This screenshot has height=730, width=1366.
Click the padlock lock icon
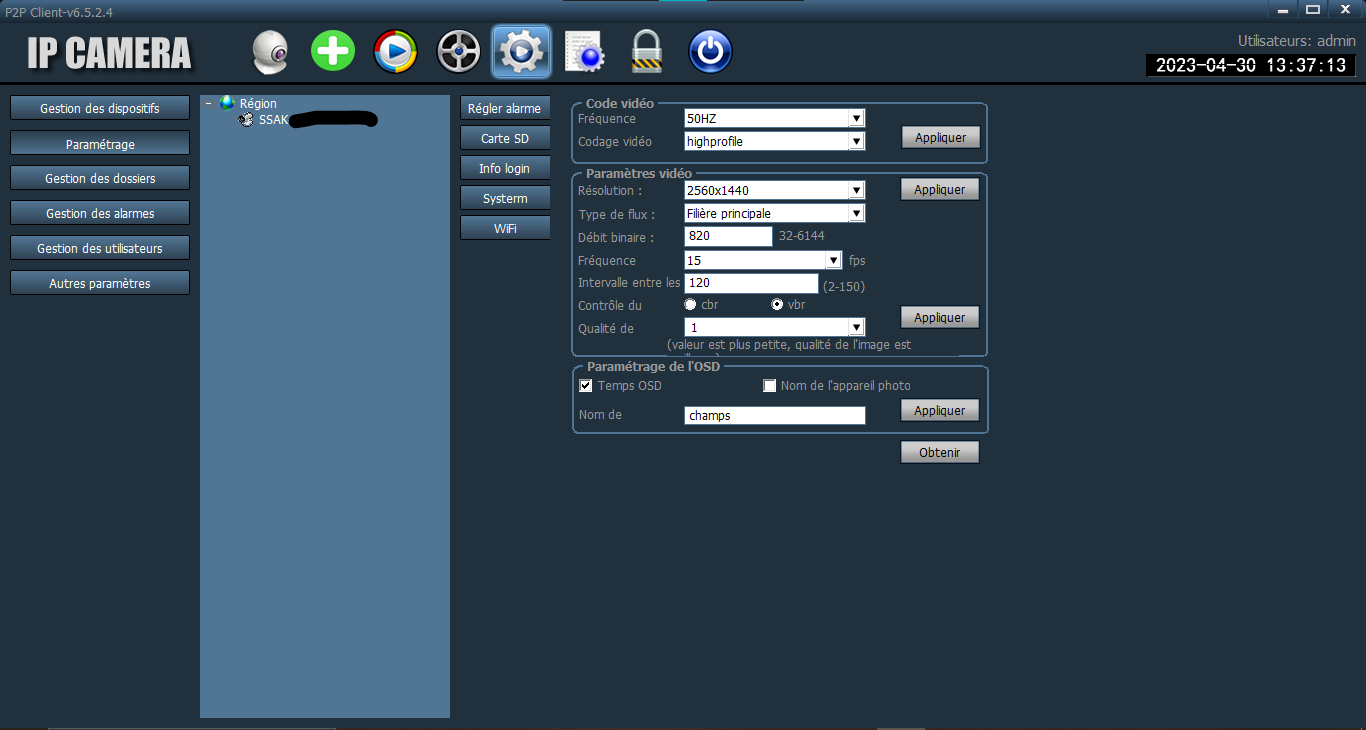(x=647, y=52)
